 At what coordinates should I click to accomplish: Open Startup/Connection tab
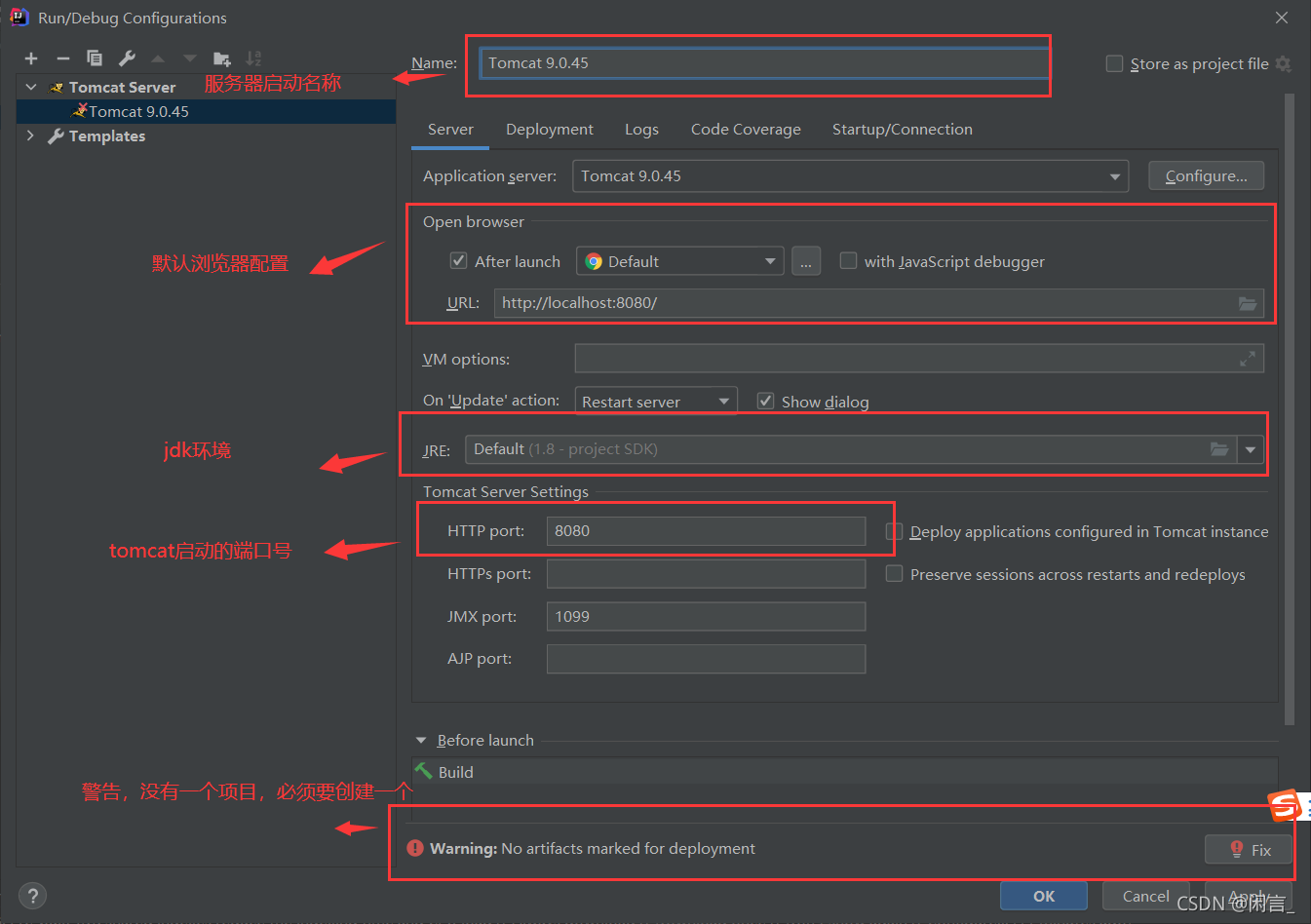tap(903, 130)
